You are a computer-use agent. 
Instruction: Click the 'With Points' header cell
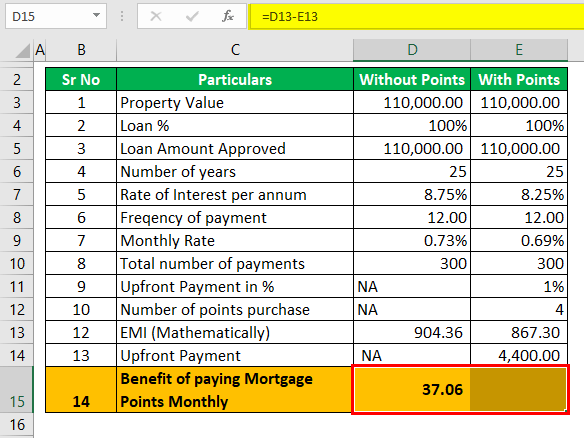click(519, 79)
